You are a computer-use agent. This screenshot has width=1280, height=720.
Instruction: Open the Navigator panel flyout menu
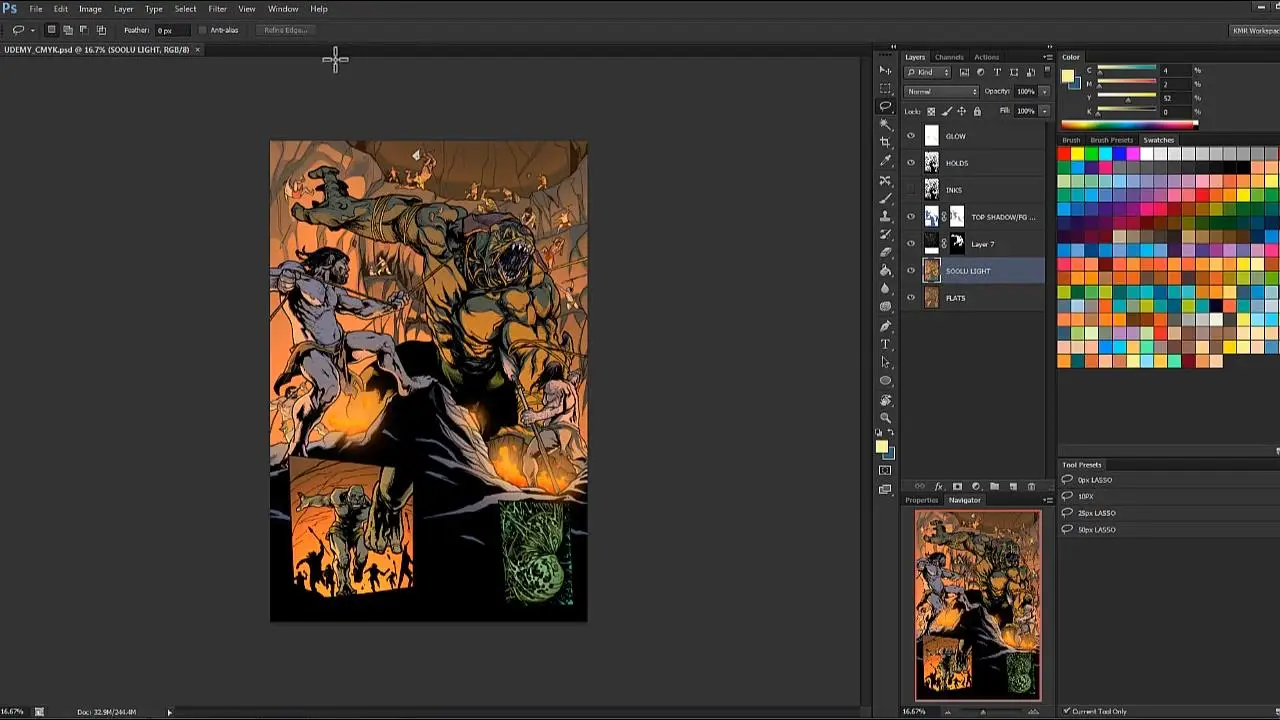click(1048, 500)
